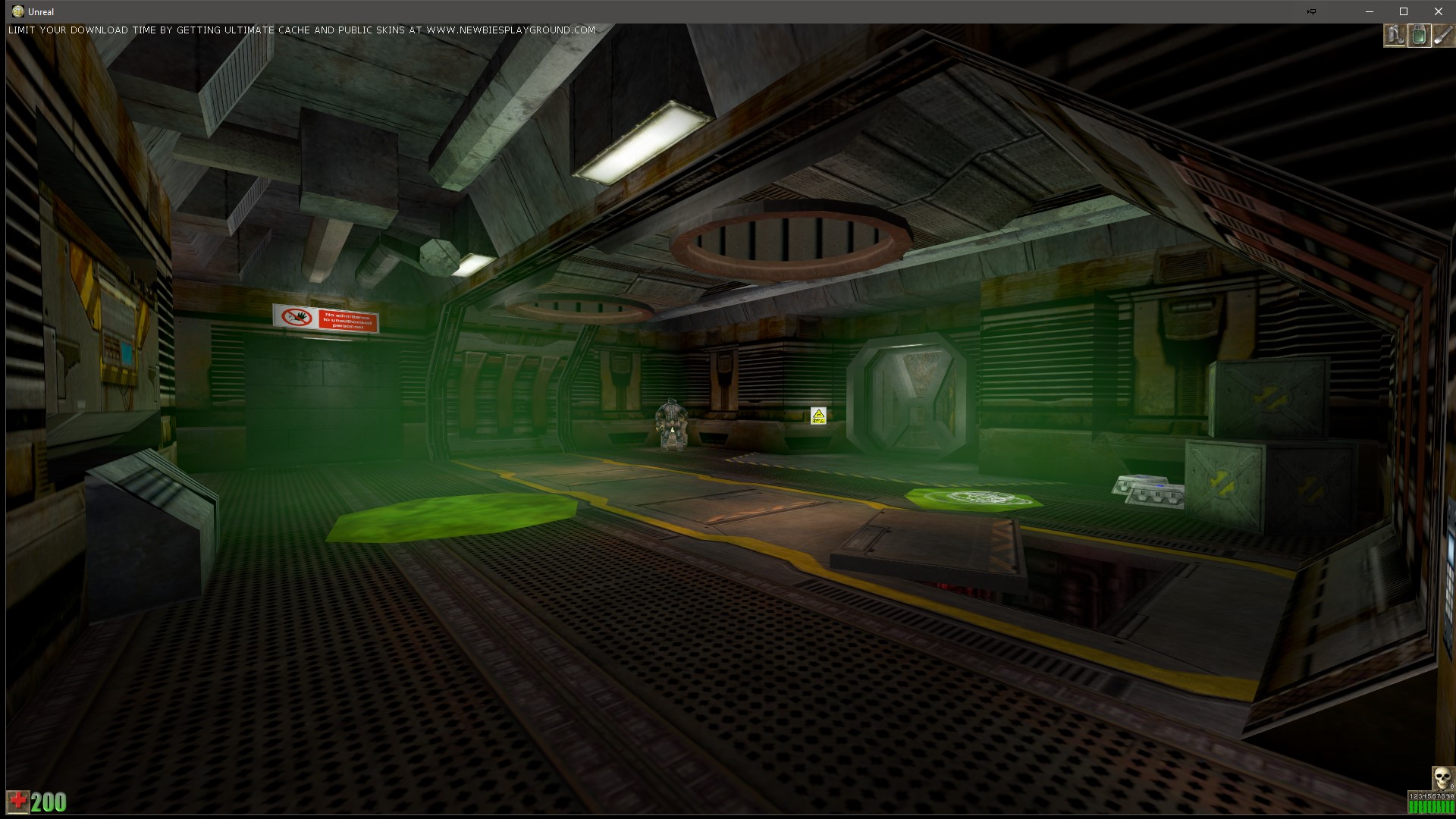Select the flashlight inventory icon
Screen dimensions: 1456x819
click(1443, 36)
